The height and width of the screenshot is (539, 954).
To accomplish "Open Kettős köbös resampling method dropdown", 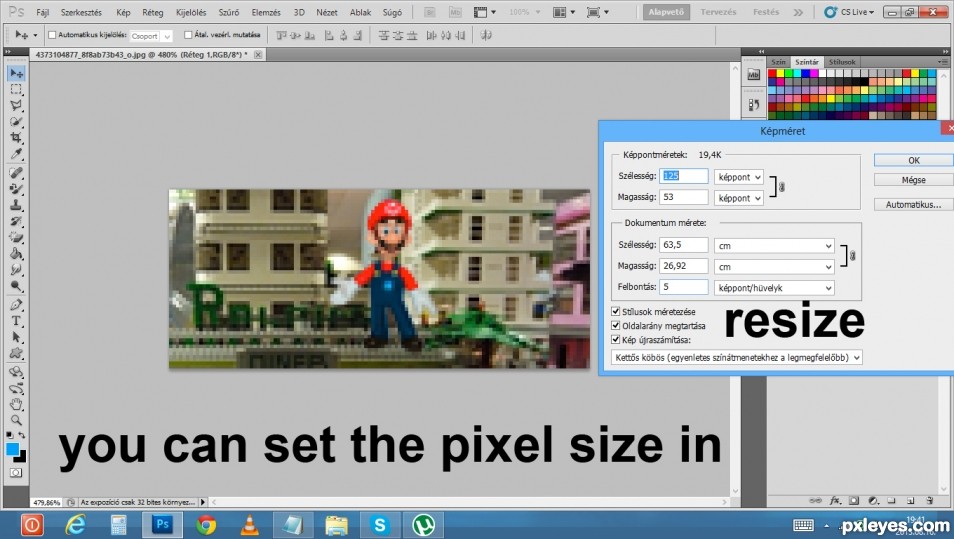I will 736,358.
